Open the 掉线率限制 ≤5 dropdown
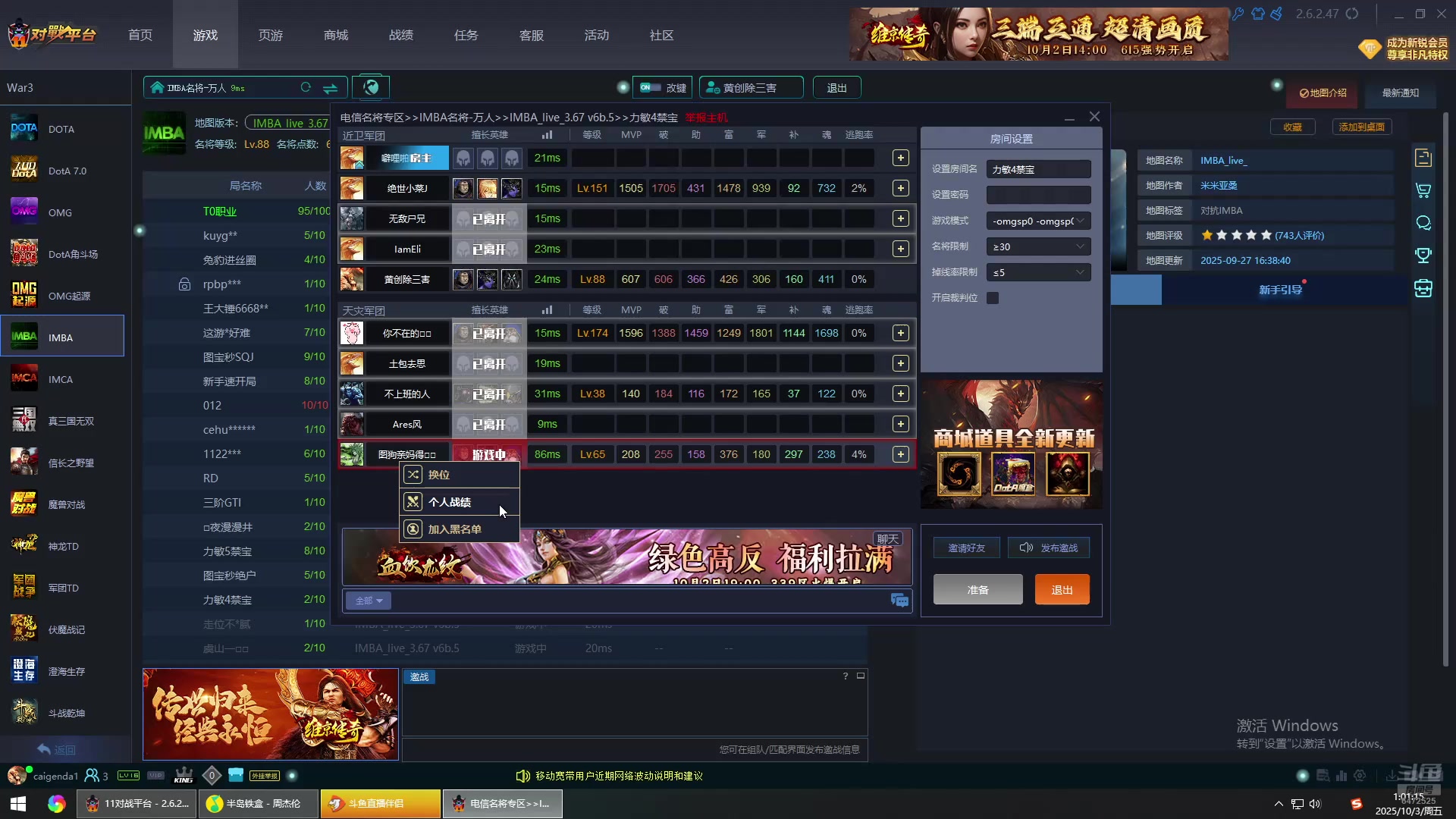The width and height of the screenshot is (1456, 819). (1038, 273)
